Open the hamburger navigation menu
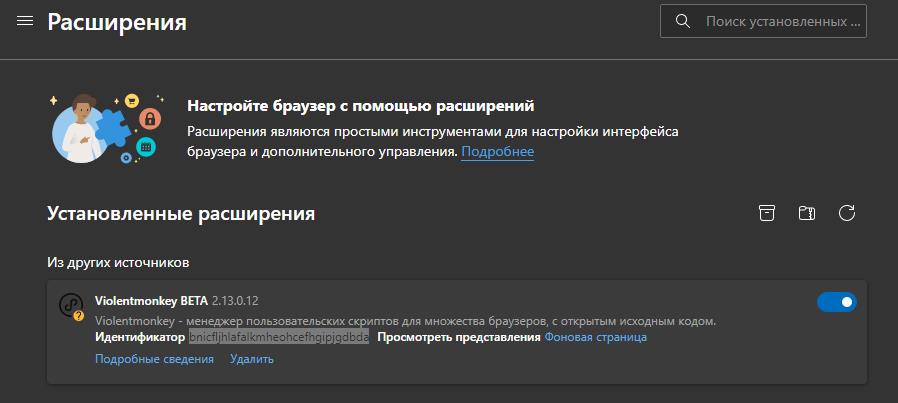The width and height of the screenshot is (898, 403). (x=25, y=21)
